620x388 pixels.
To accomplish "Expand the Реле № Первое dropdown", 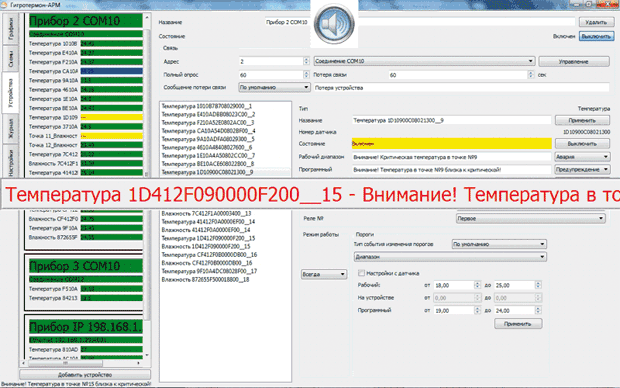I will (531, 218).
